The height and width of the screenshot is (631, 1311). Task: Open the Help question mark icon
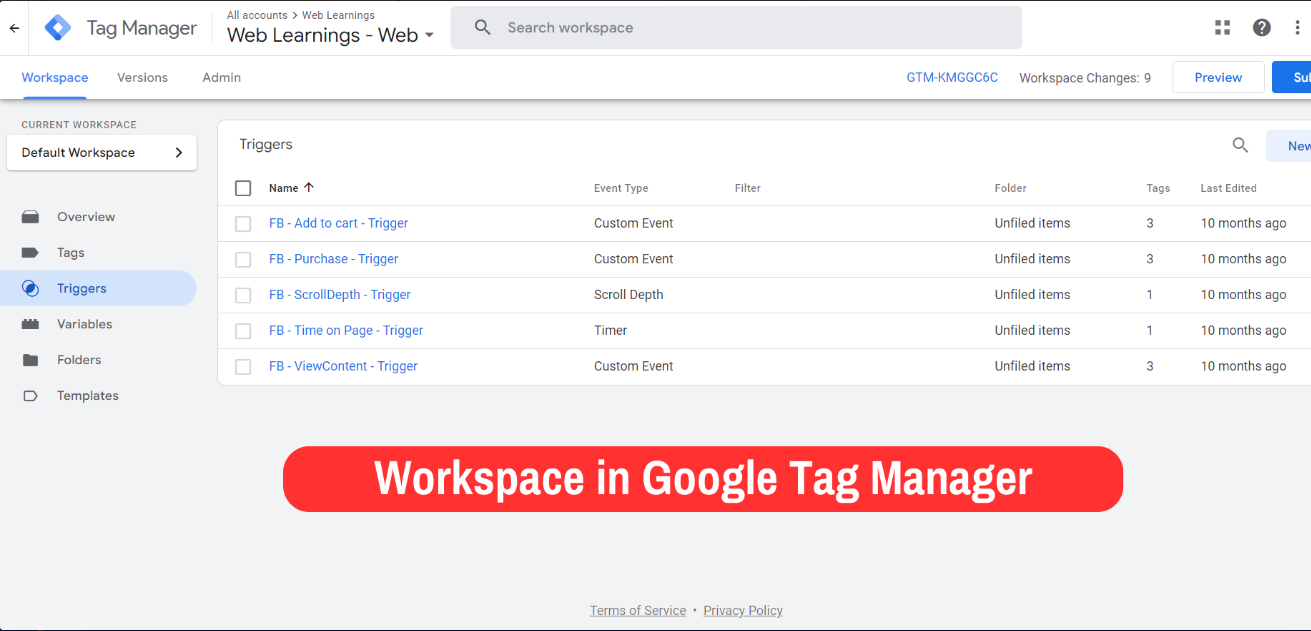pos(1262,28)
